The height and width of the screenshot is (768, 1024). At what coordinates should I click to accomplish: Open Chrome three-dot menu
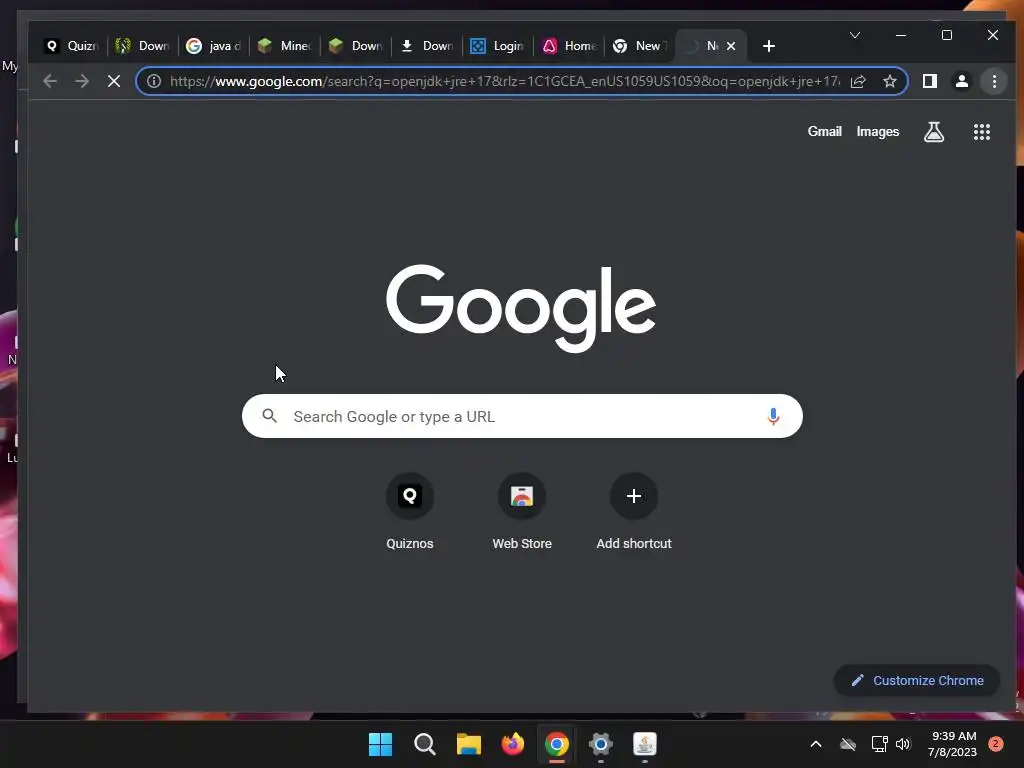(x=994, y=81)
